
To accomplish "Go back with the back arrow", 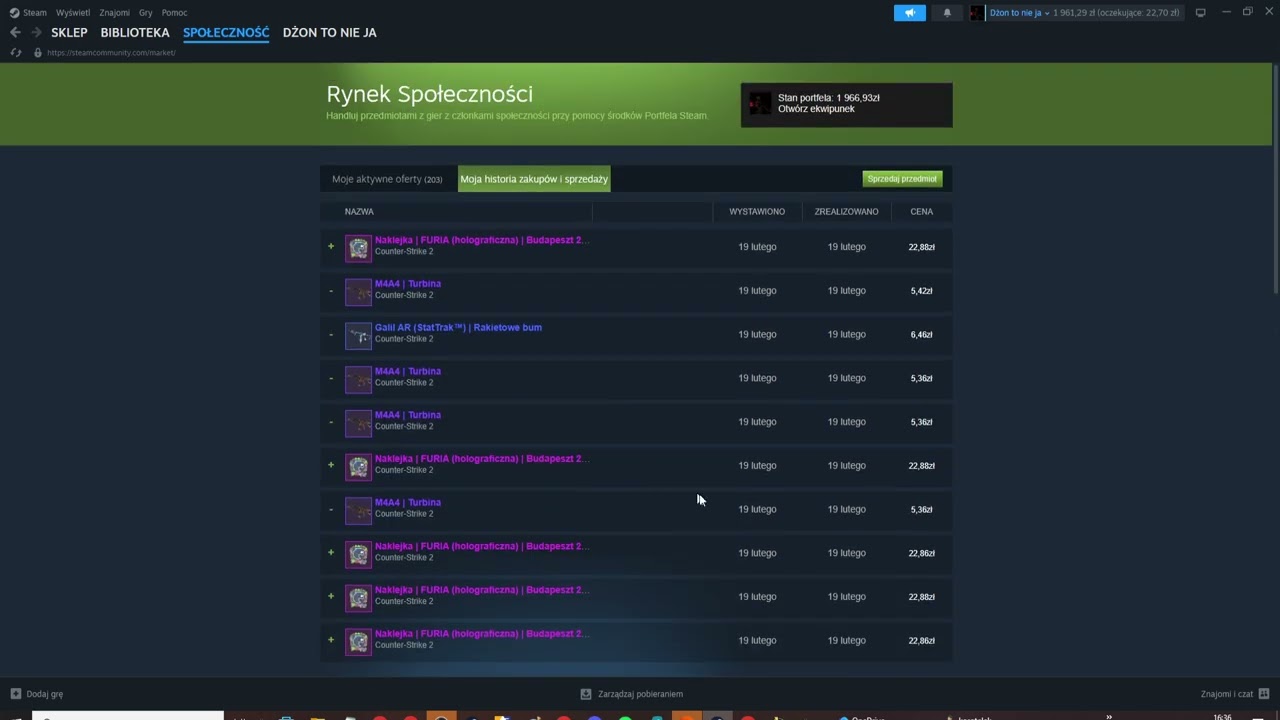I will pyautogui.click(x=15, y=32).
